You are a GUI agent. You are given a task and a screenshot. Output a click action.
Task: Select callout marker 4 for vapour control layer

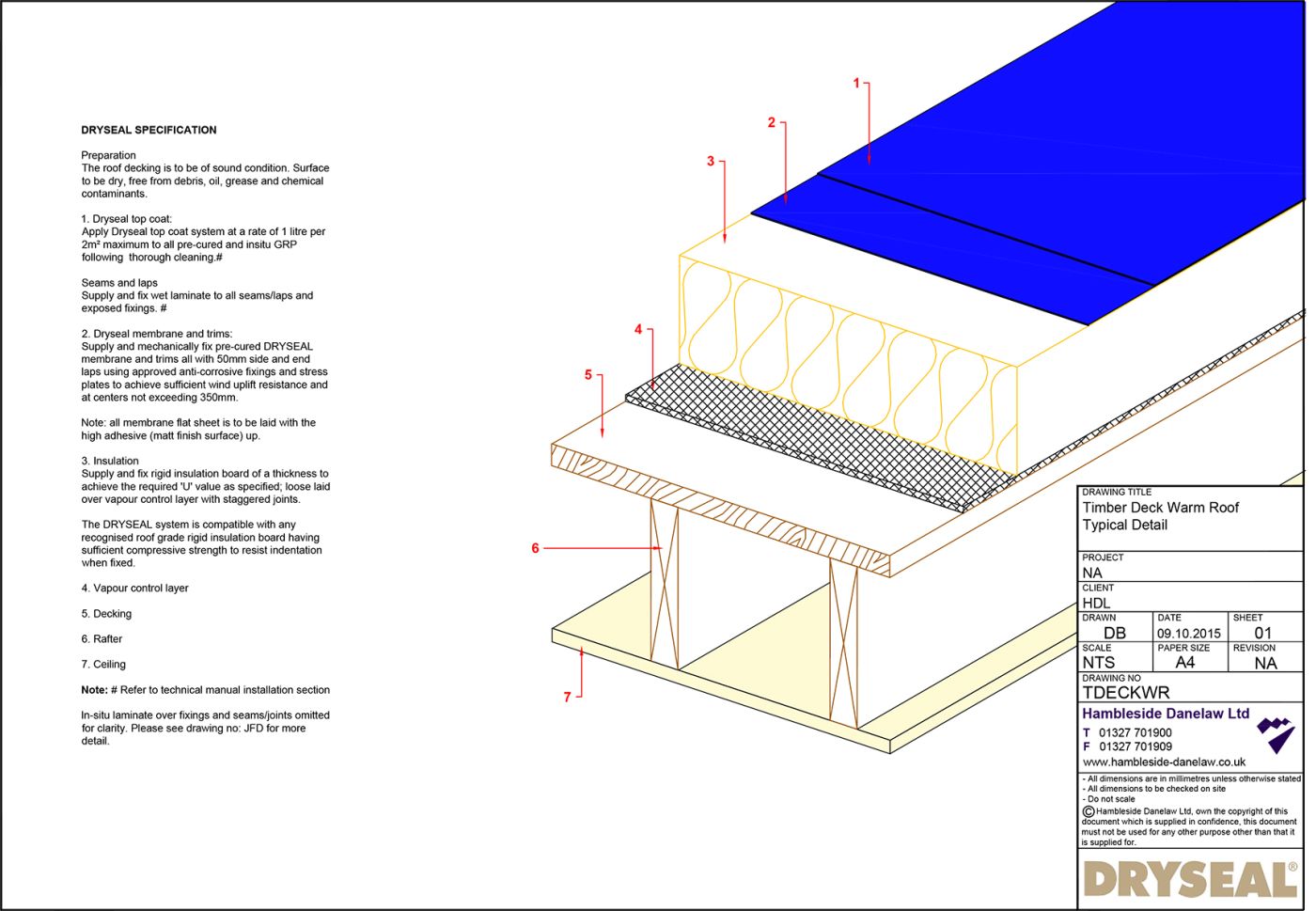point(640,329)
